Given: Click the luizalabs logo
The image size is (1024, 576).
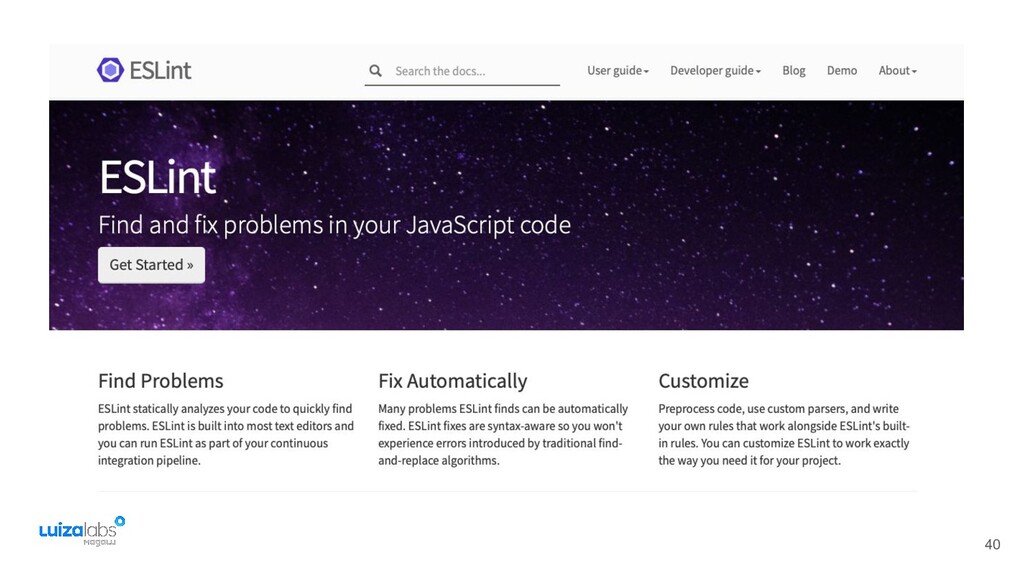Looking at the screenshot, I should click(82, 531).
